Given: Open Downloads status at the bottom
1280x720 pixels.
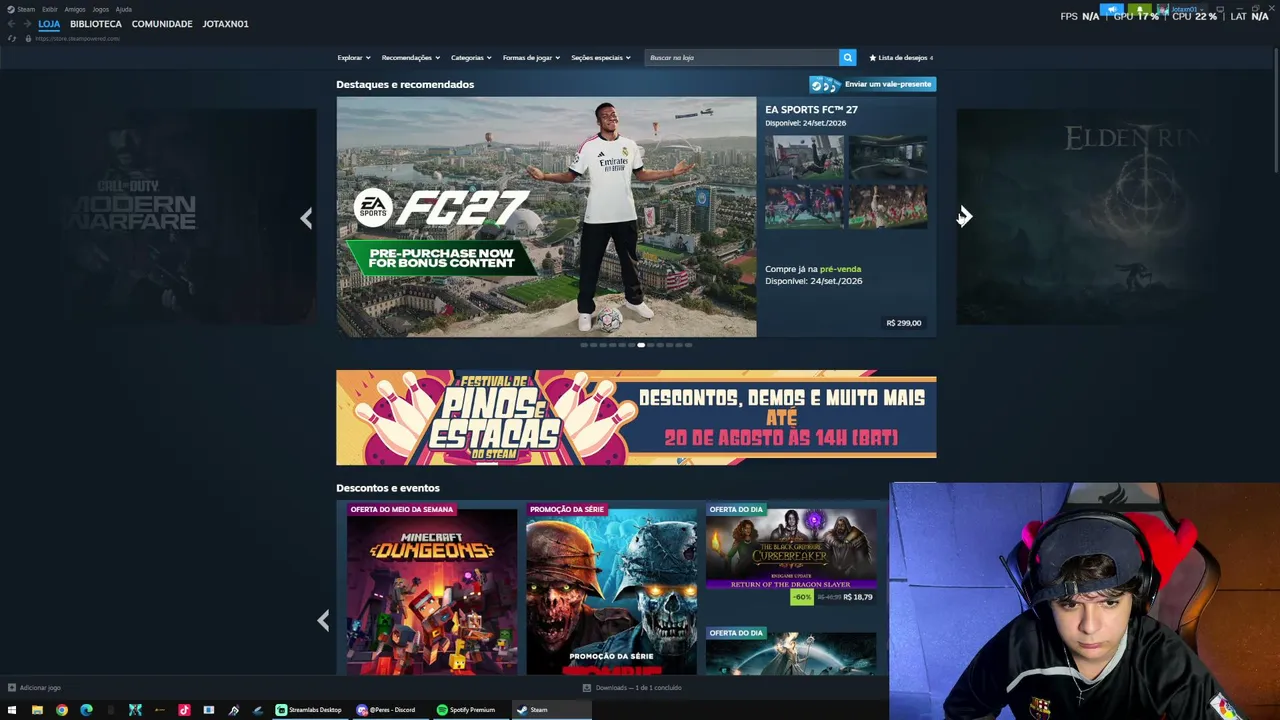Looking at the screenshot, I should pyautogui.click(x=632, y=688).
